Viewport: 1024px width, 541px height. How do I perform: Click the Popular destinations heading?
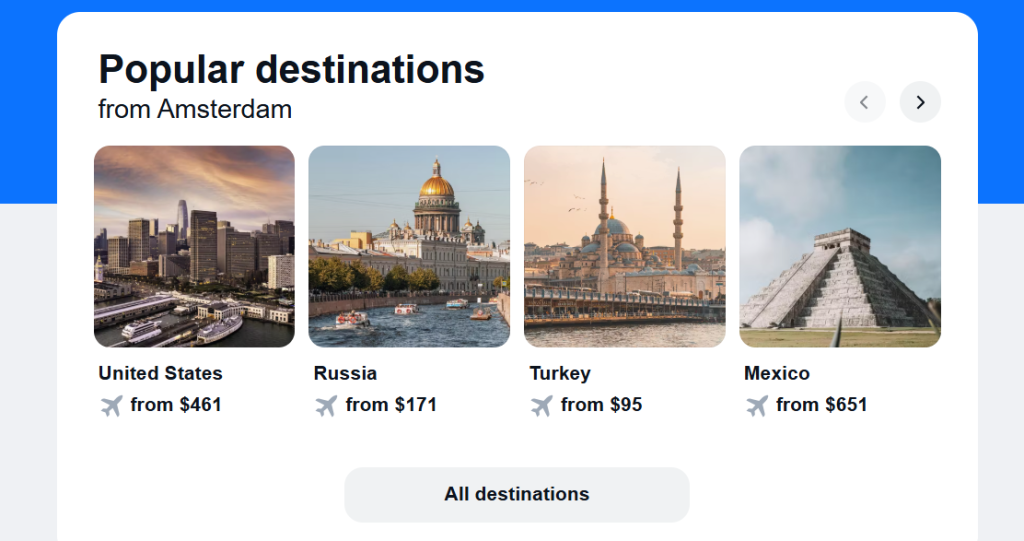pyautogui.click(x=291, y=70)
